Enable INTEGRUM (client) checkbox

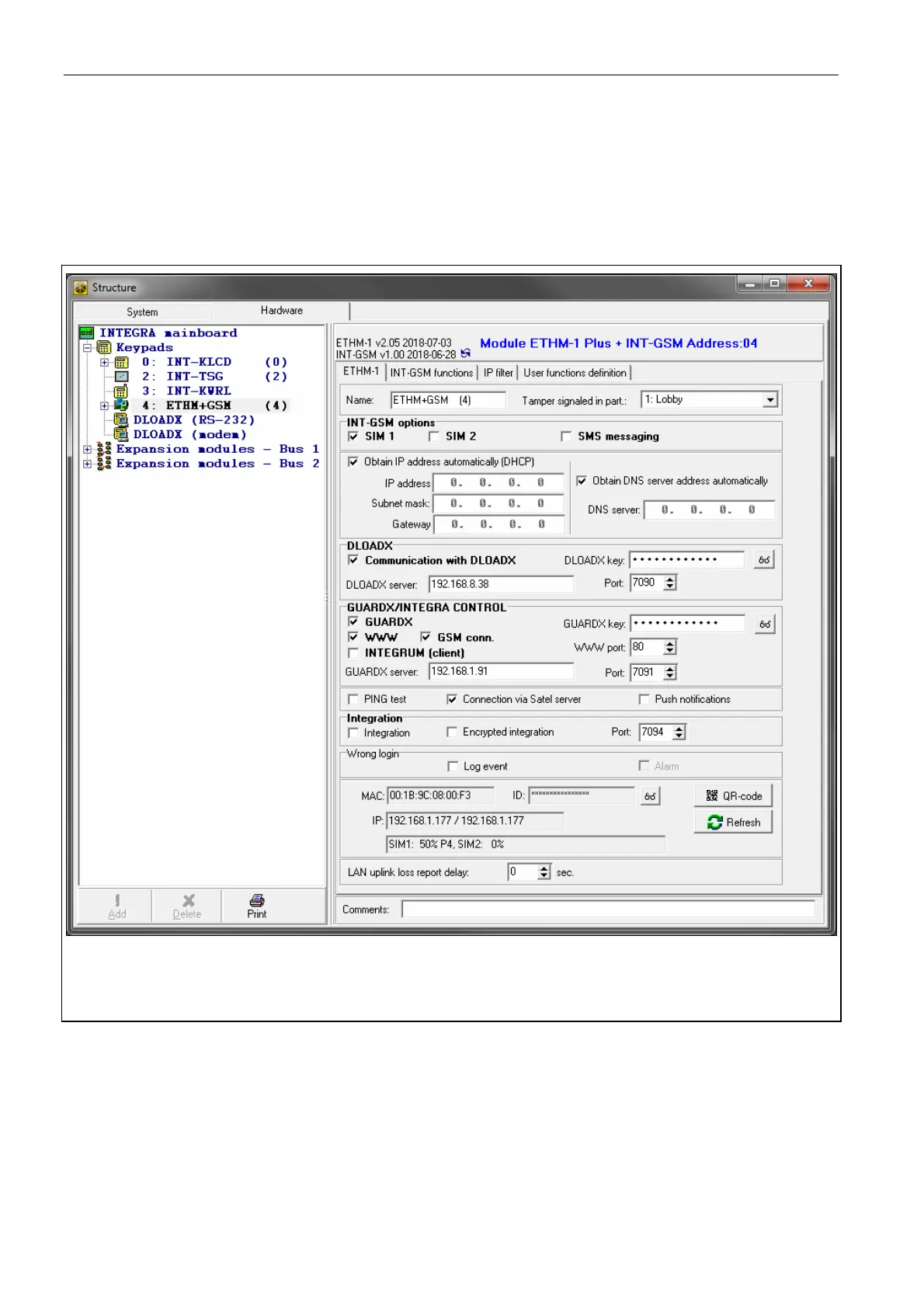tap(353, 653)
